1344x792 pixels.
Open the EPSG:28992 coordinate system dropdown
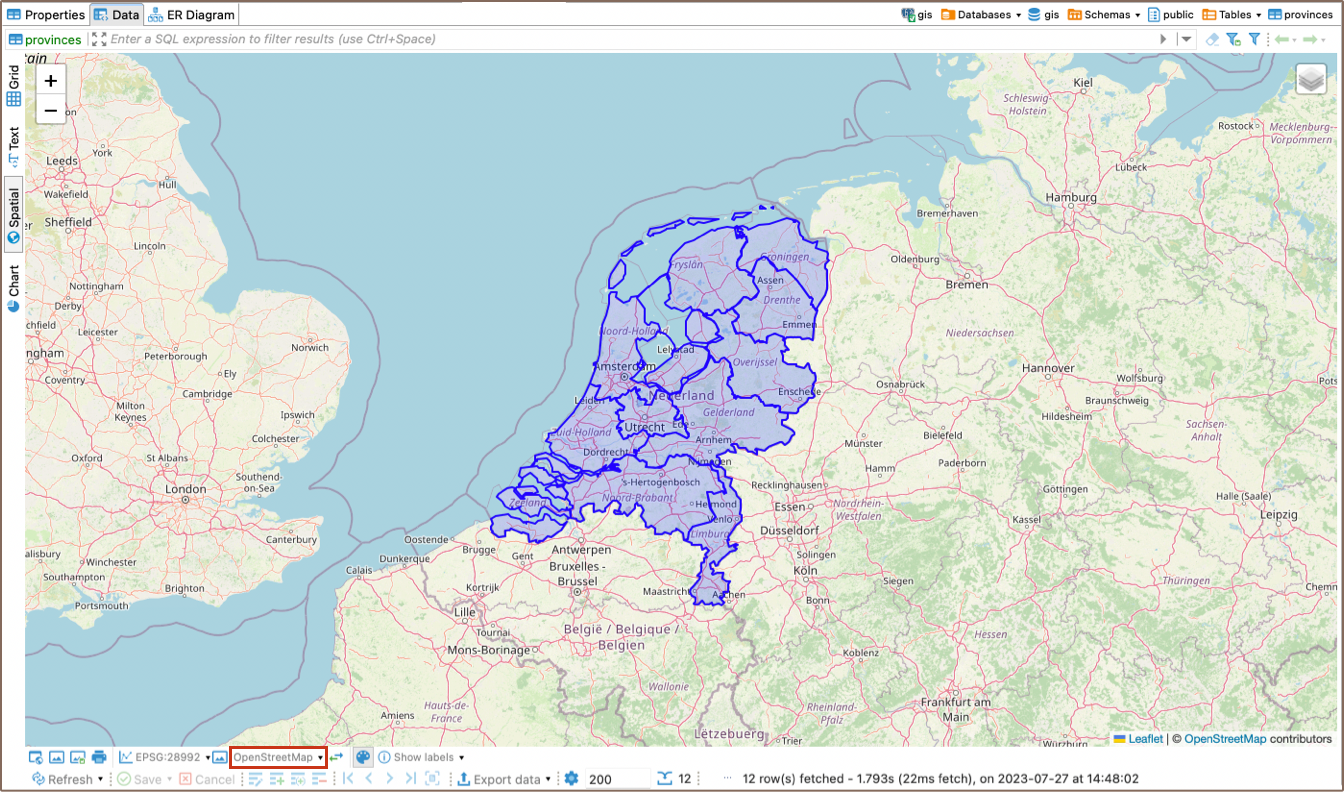tap(166, 758)
